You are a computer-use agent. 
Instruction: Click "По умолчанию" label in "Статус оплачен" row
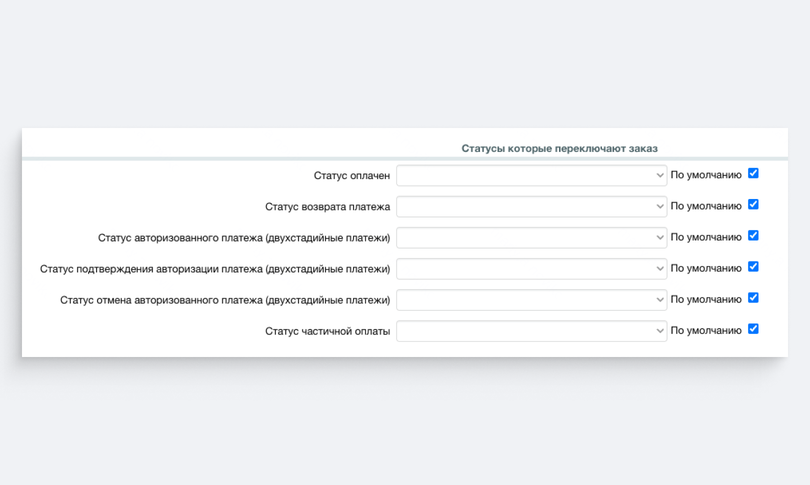(x=706, y=175)
